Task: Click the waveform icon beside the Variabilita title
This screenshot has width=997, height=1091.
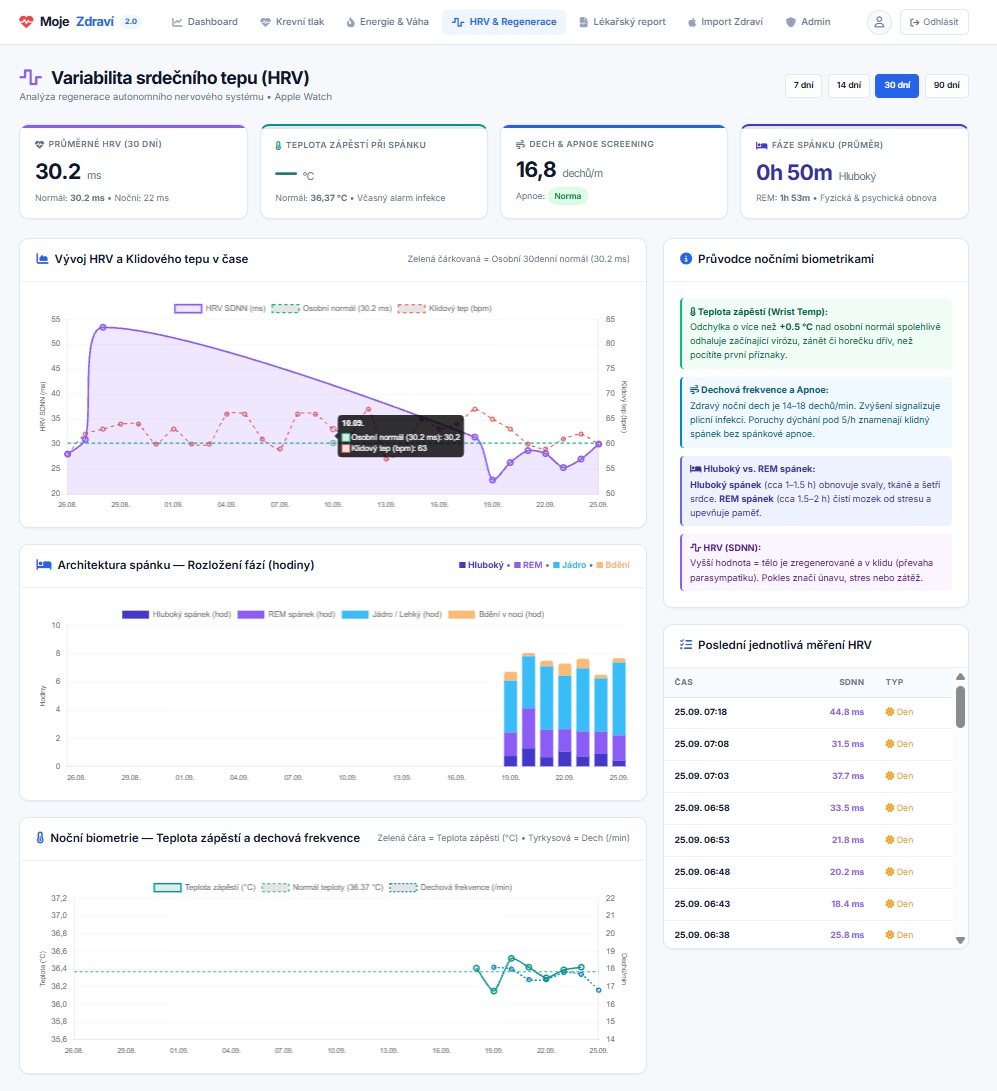Action: [x=31, y=77]
